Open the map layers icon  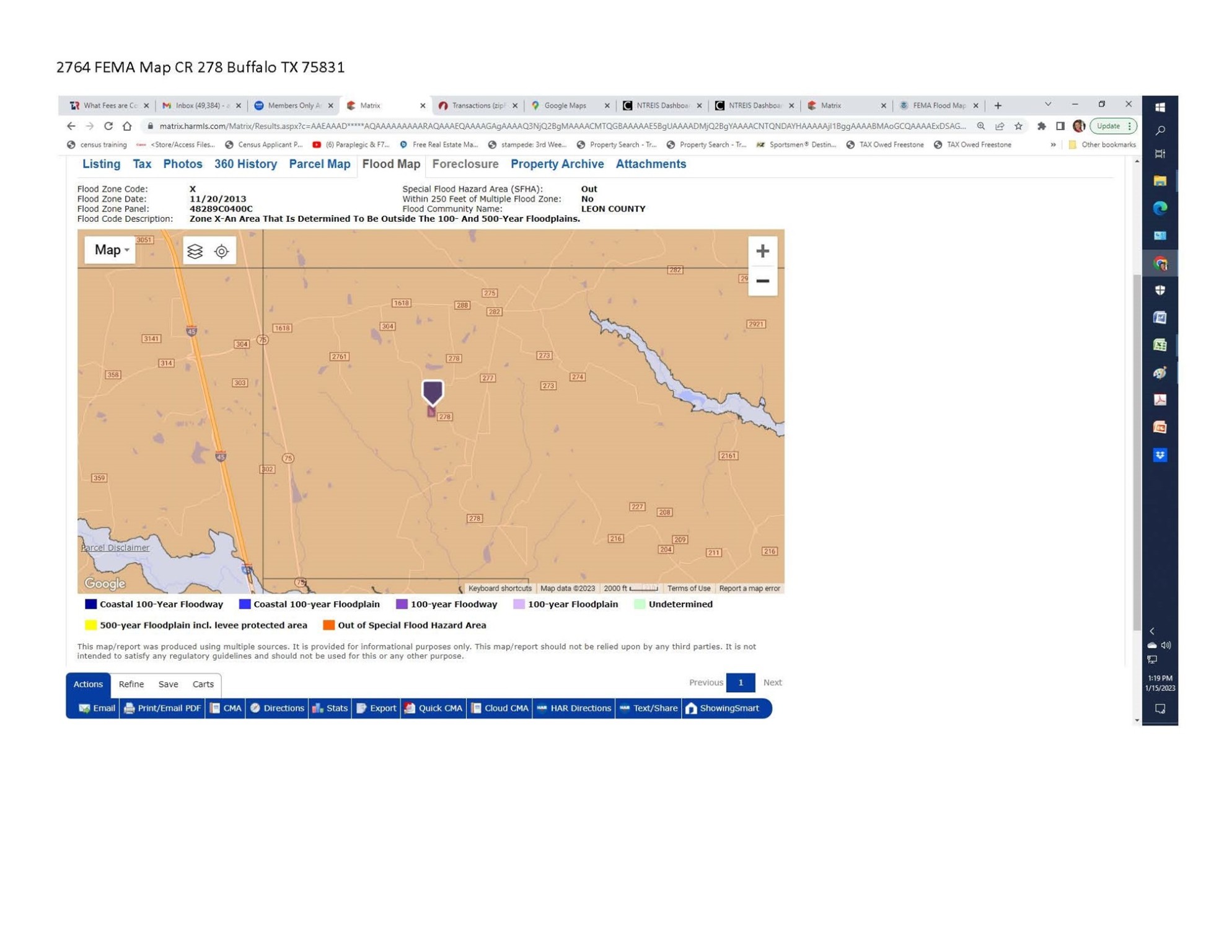(195, 251)
